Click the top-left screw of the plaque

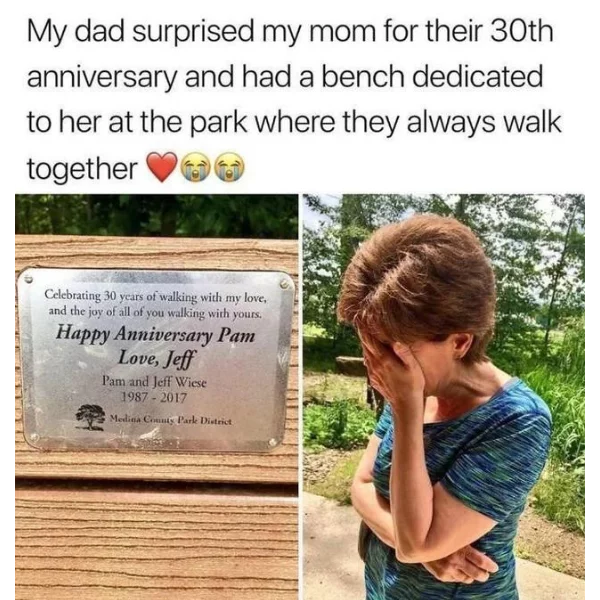pyautogui.click(x=27, y=279)
